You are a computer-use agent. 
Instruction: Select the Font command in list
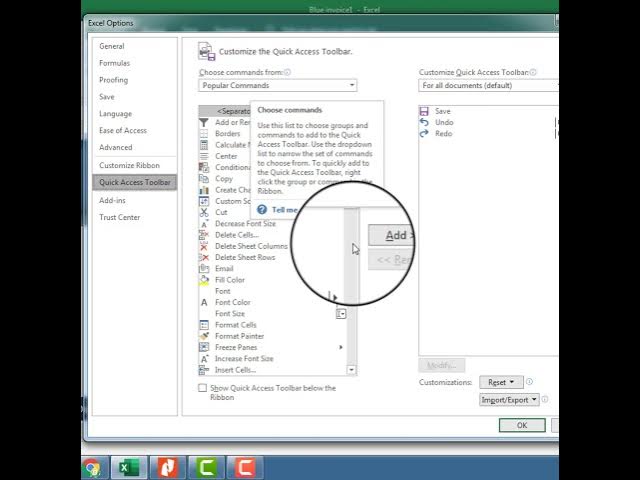click(223, 291)
